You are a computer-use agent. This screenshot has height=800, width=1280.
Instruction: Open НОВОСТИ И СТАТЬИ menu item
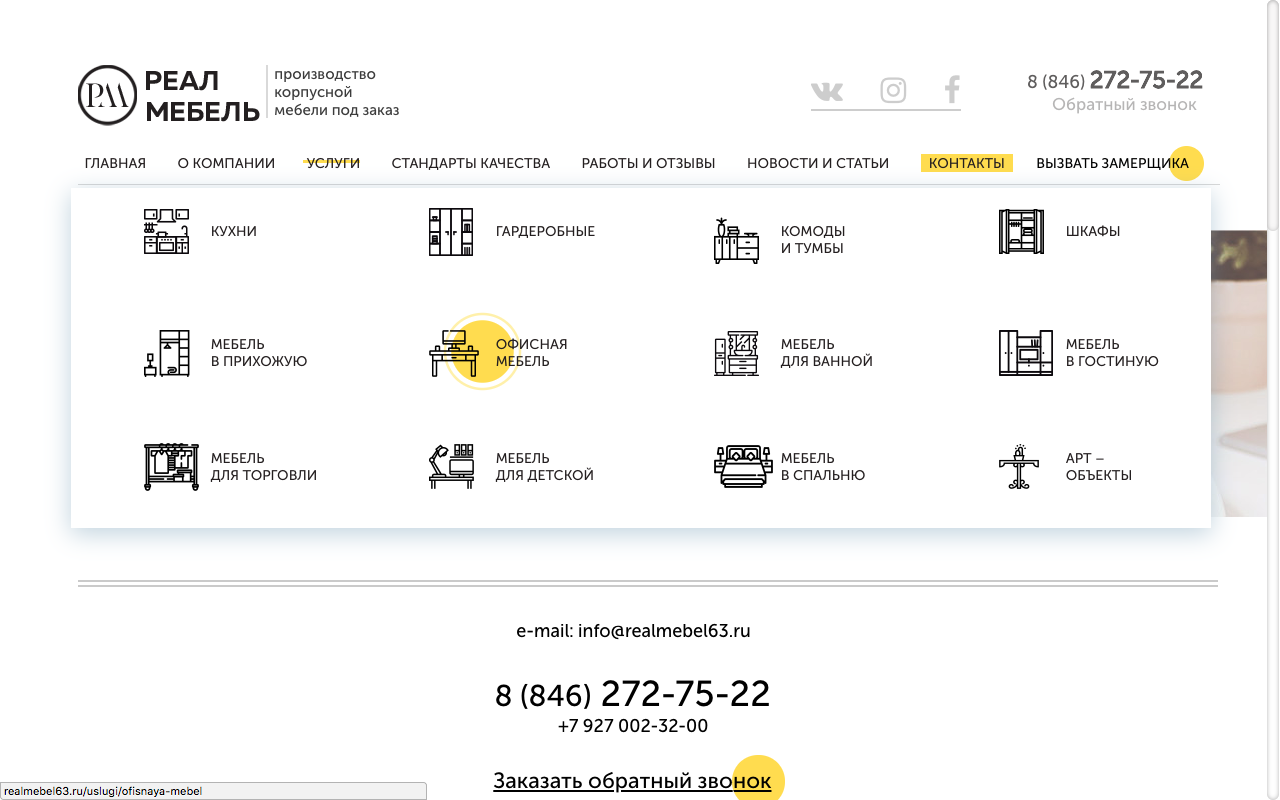point(818,163)
